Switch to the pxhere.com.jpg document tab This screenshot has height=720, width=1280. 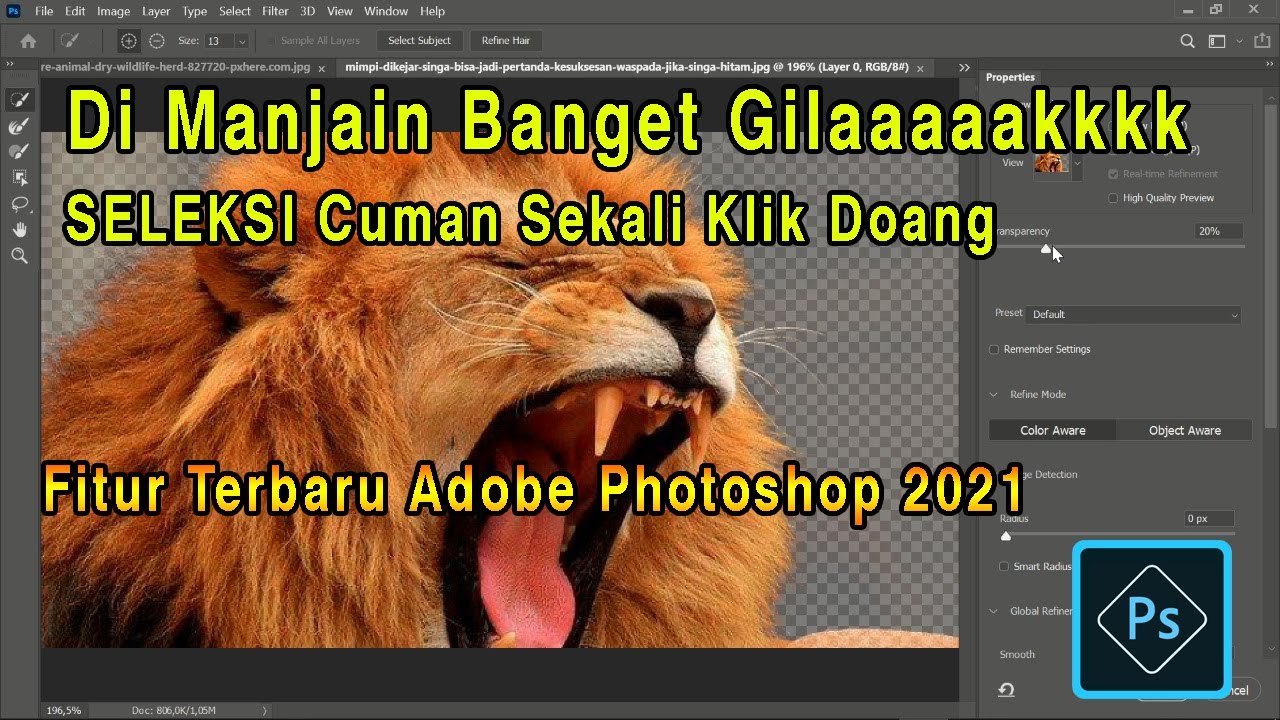[175, 67]
